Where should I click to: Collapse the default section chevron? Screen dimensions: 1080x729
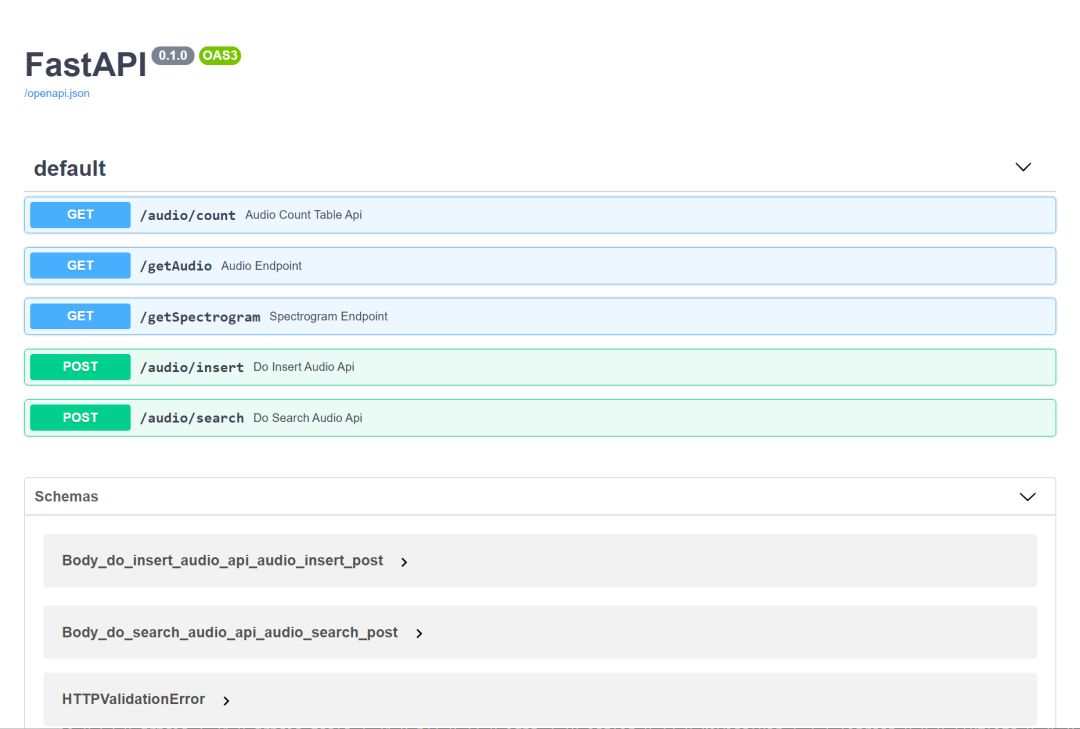(1023, 167)
